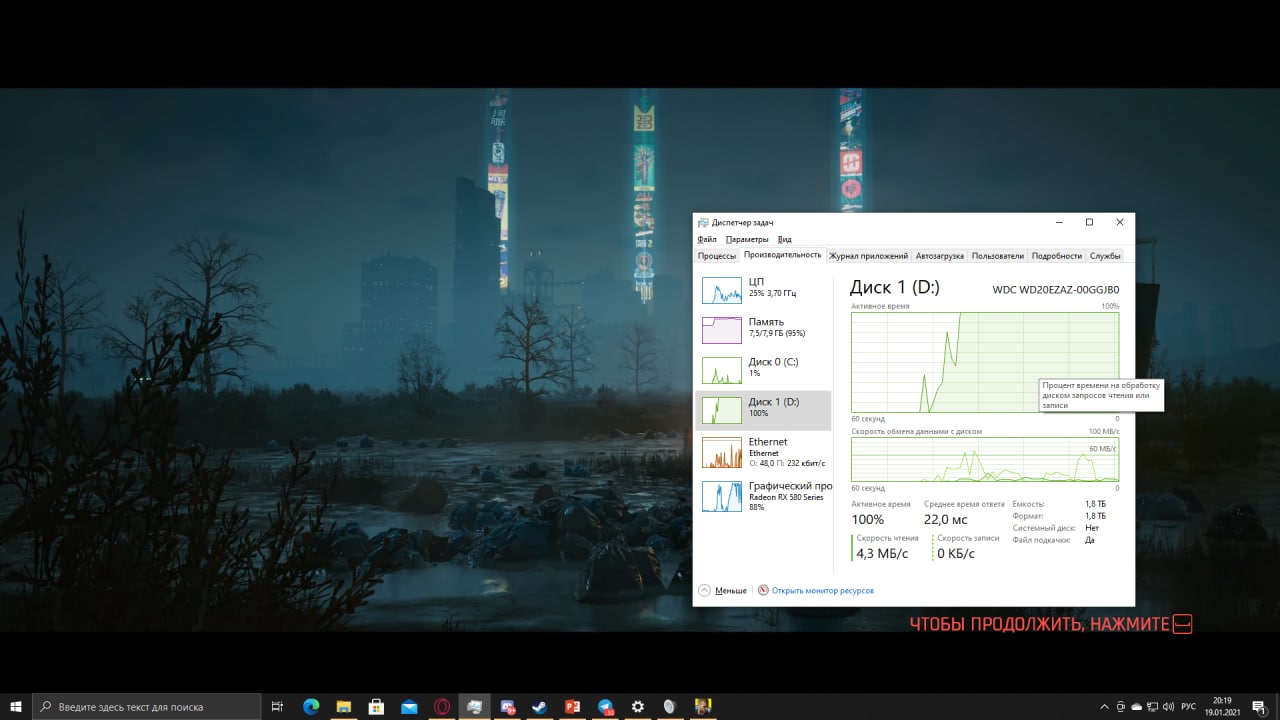Click the Открыть монитор ресурсов link
This screenshot has height=720, width=1280.
[x=823, y=591]
